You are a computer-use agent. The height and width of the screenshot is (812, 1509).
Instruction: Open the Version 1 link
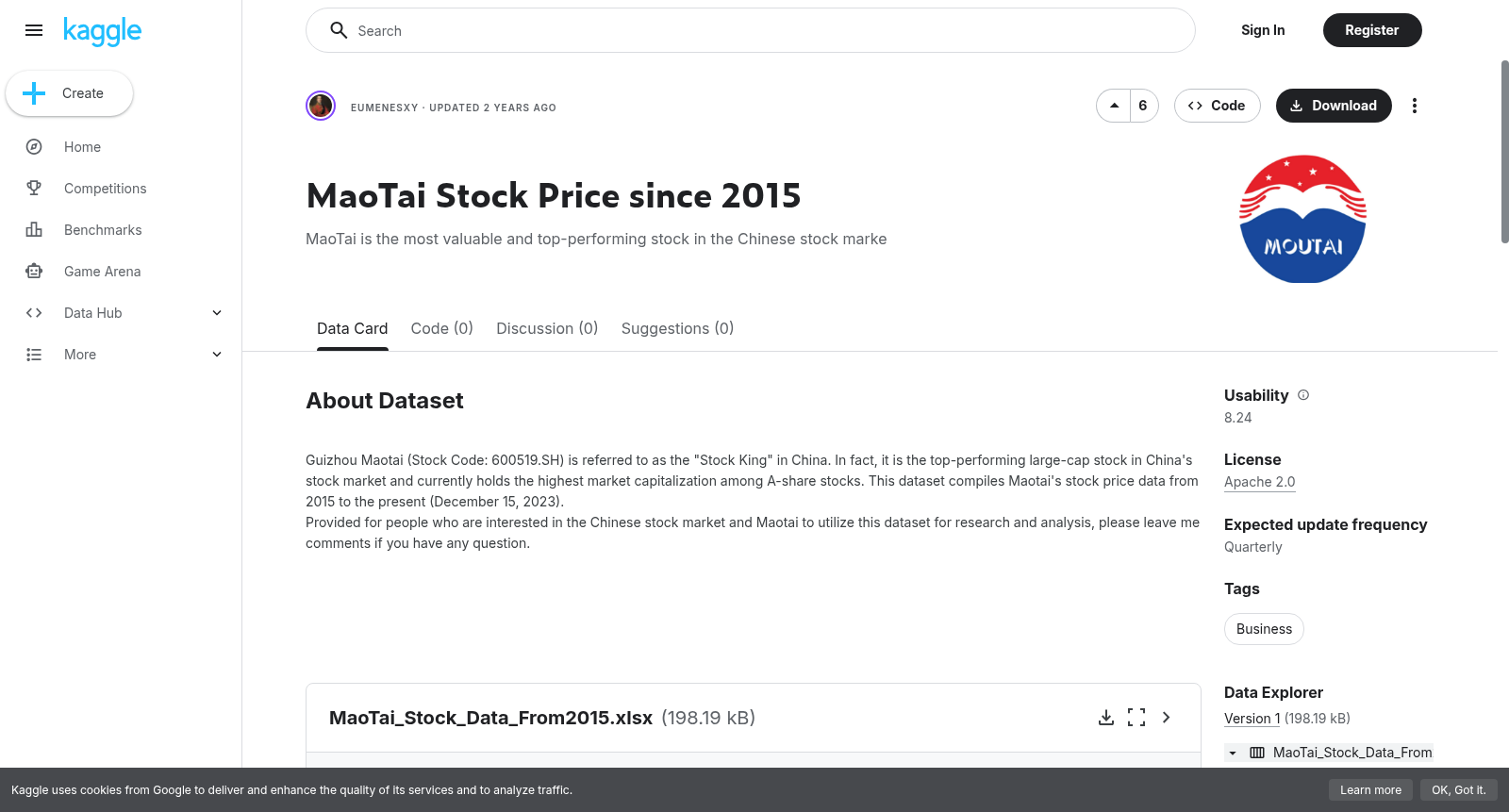(1252, 719)
